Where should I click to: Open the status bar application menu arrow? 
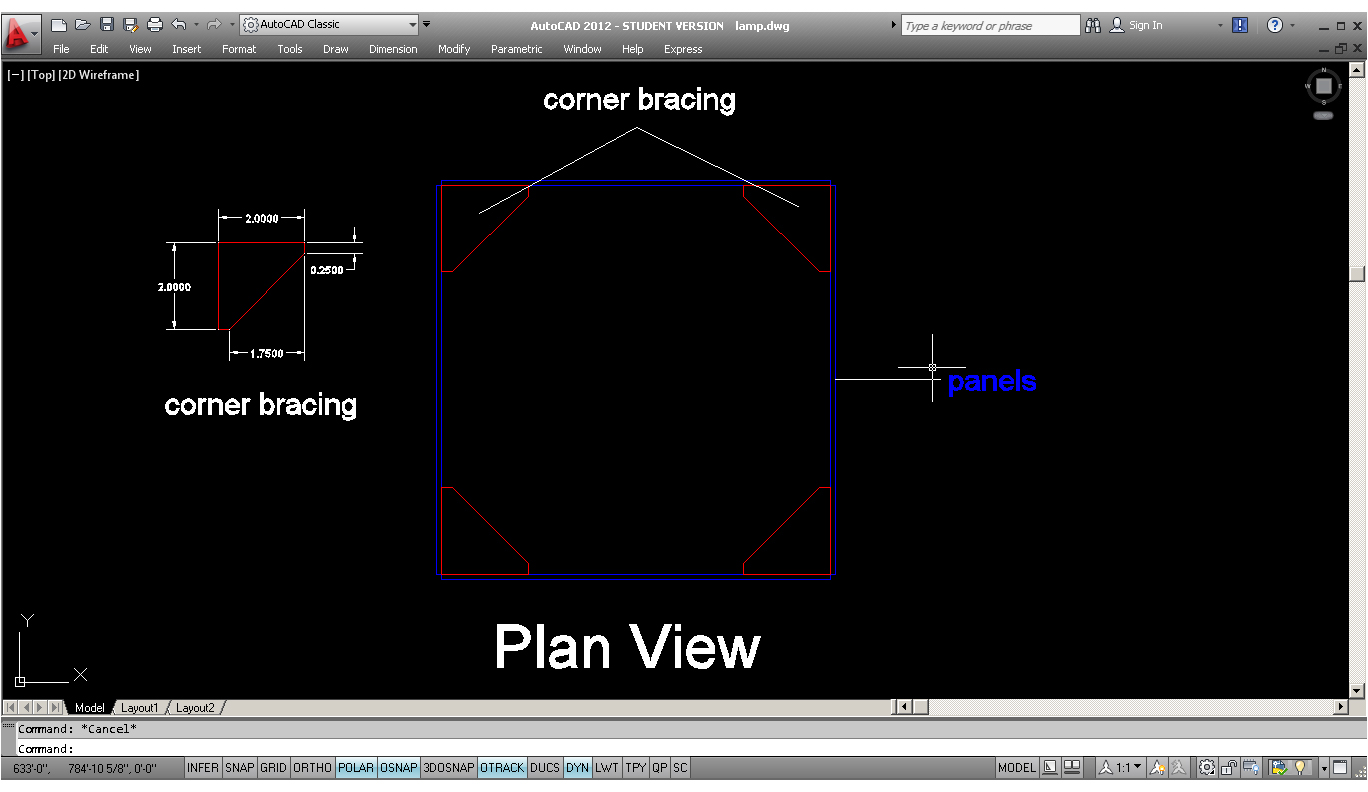click(1324, 768)
